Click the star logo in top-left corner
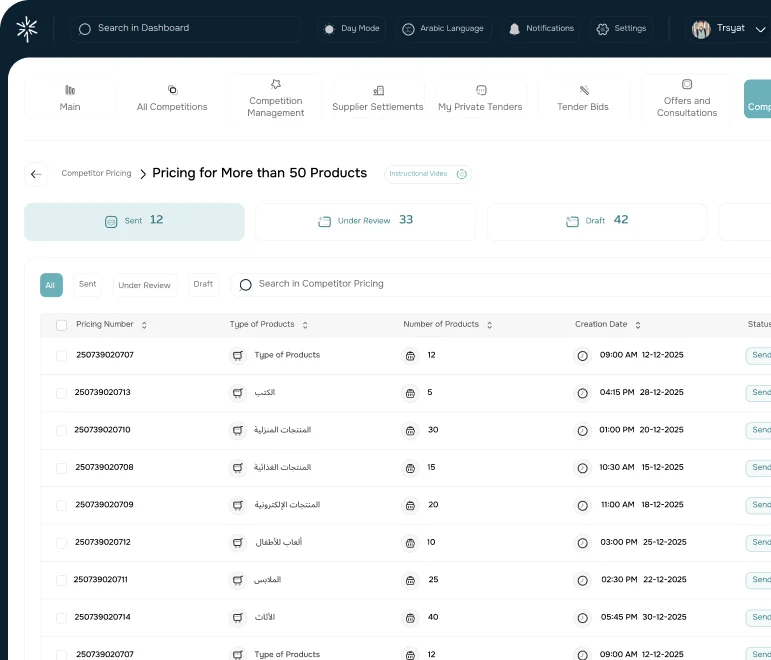 point(27,29)
